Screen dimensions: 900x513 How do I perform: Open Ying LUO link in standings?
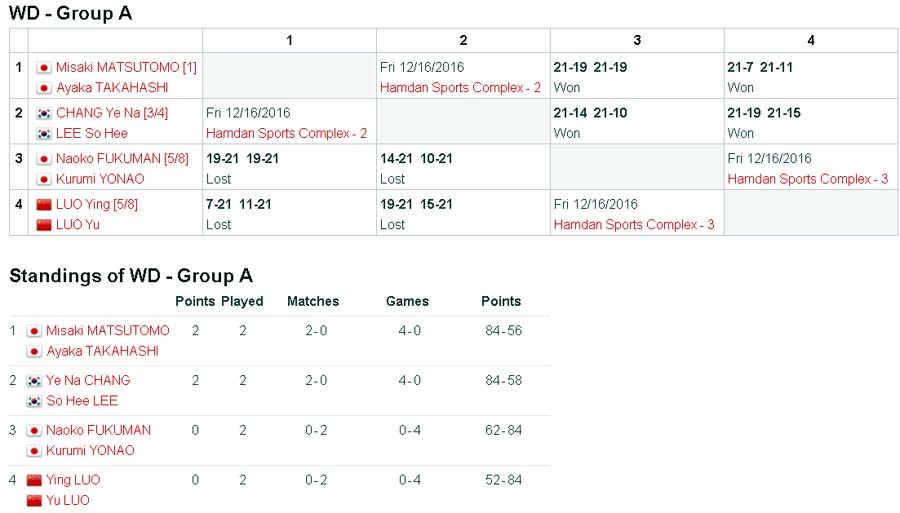(73, 480)
